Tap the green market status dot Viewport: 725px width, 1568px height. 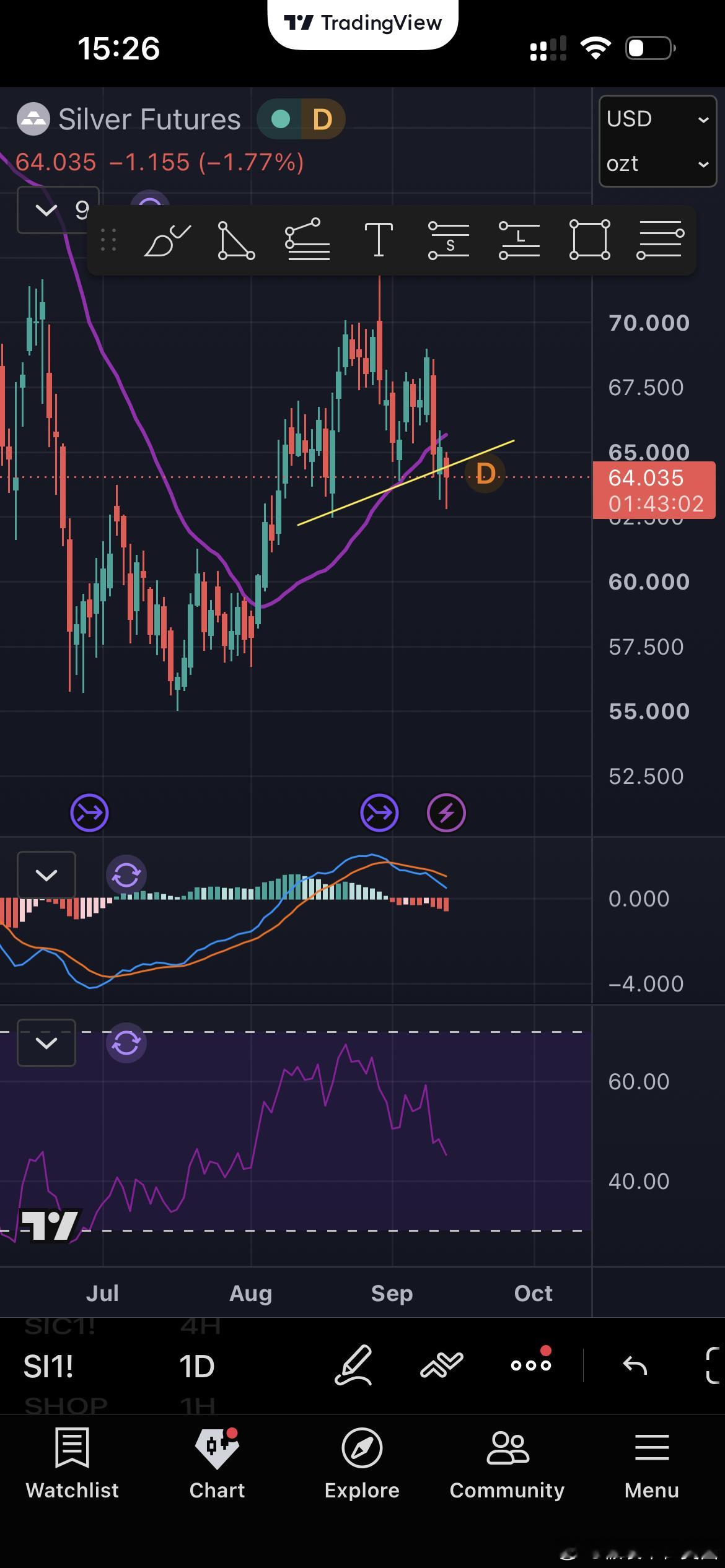pos(281,119)
